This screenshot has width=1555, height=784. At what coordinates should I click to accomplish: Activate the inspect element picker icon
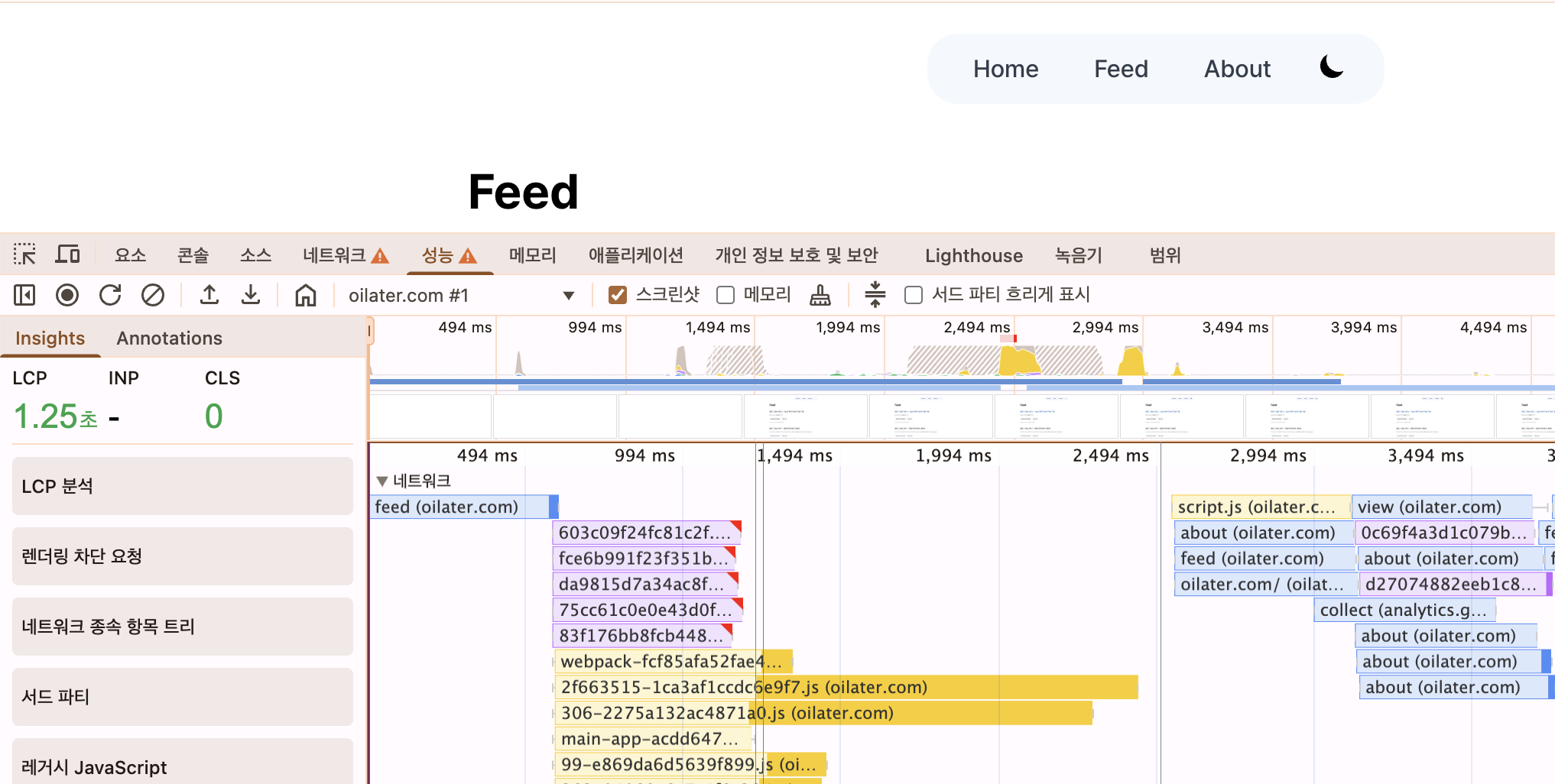[x=24, y=254]
